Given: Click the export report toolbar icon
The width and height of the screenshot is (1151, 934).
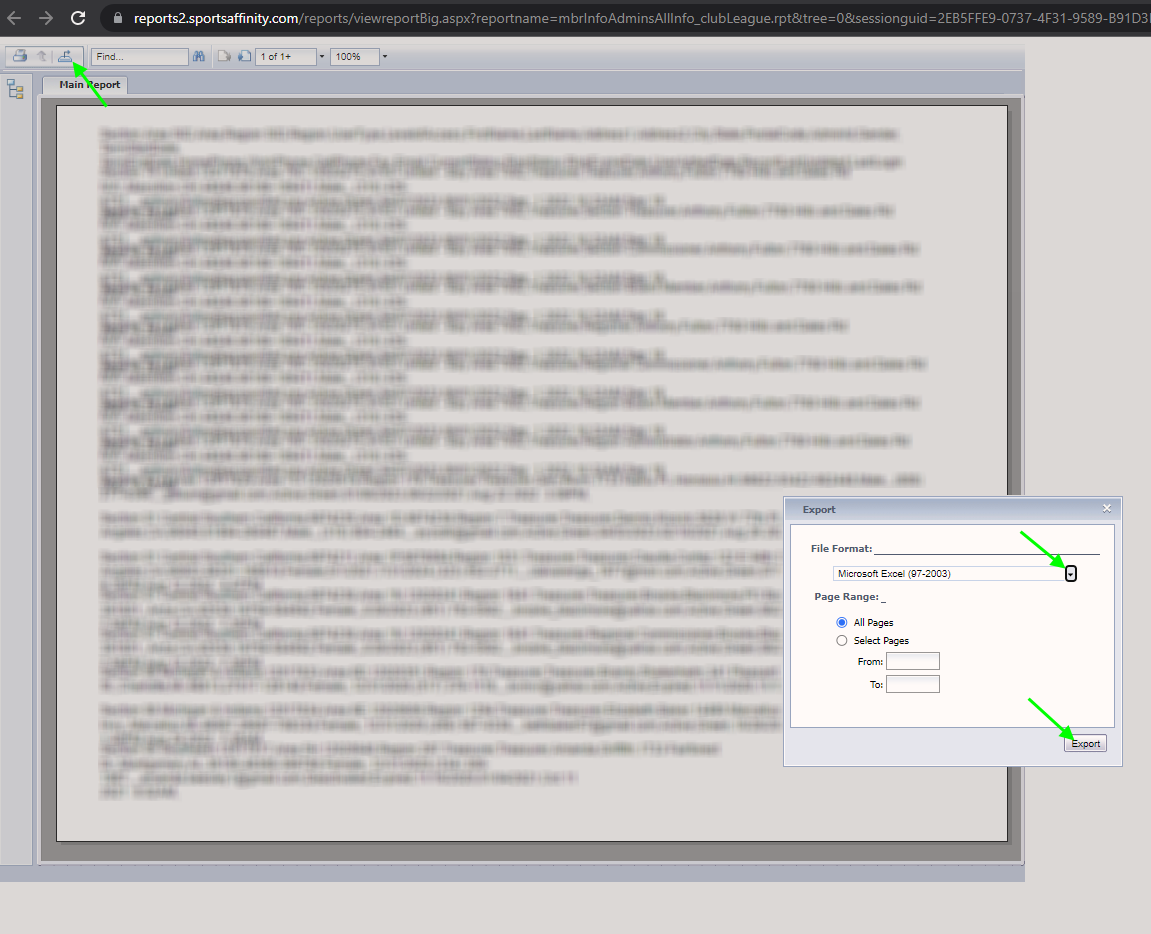Looking at the screenshot, I should tap(65, 57).
